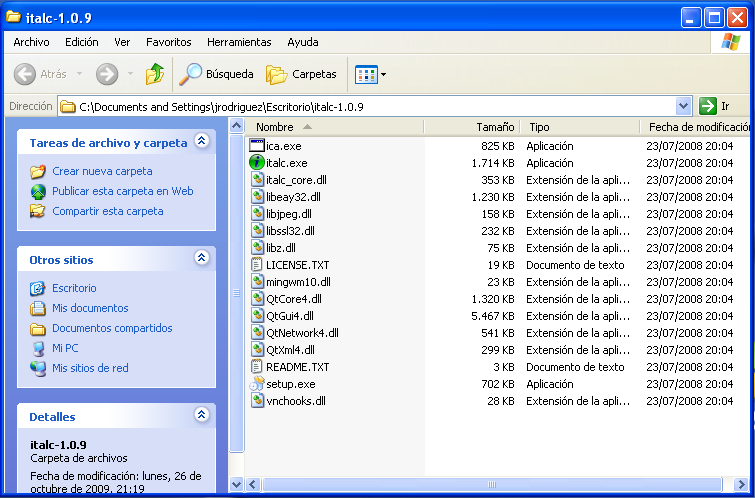This screenshot has height=498, width=755.
Task: Click the Up folder toolbar icon
Action: (x=155, y=74)
